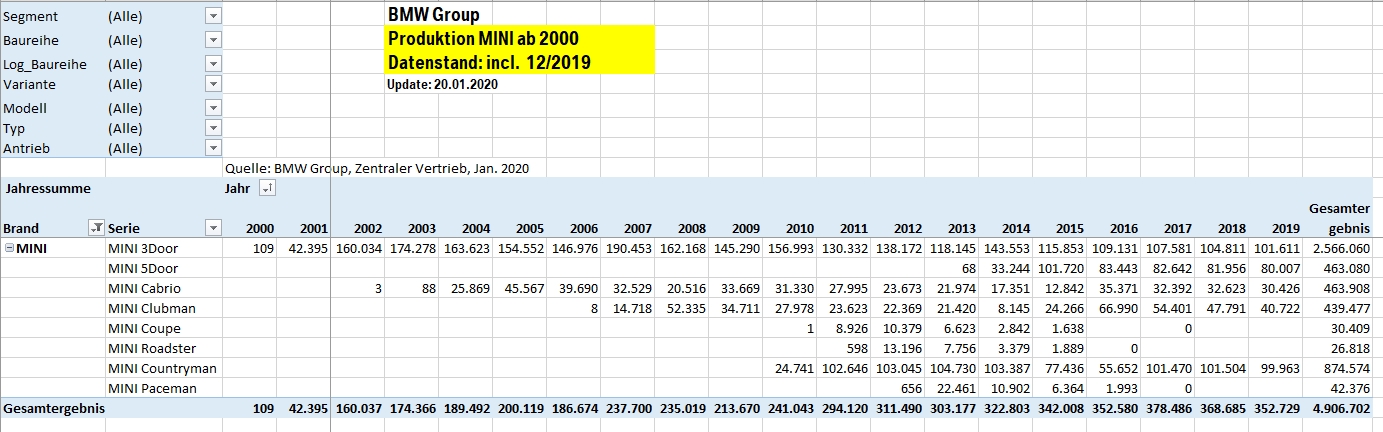Open the Antrieb filter dropdown
Screen dimensions: 1383x432
pyautogui.click(x=212, y=148)
